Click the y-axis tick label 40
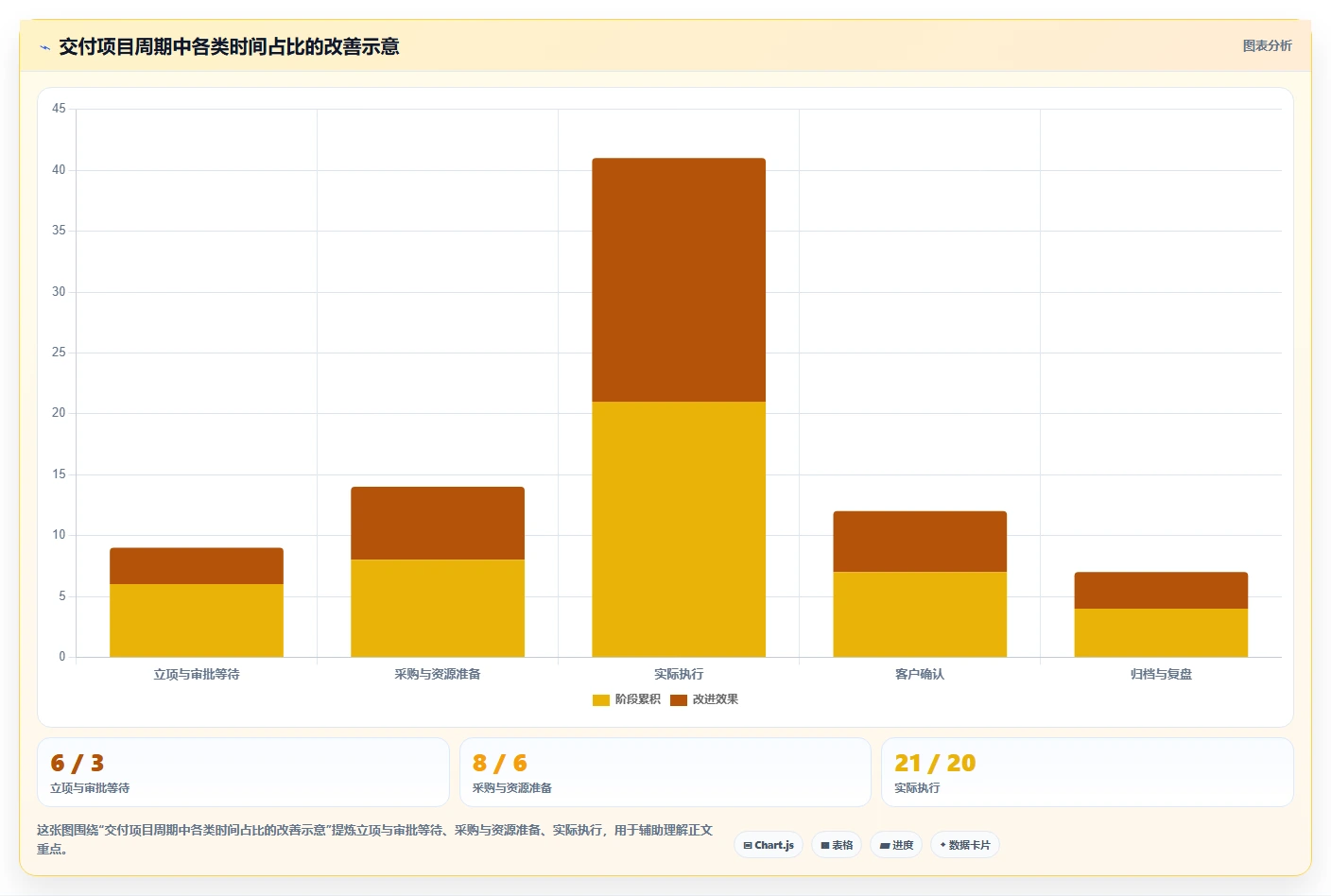Image resolution: width=1331 pixels, height=896 pixels. coord(59,170)
